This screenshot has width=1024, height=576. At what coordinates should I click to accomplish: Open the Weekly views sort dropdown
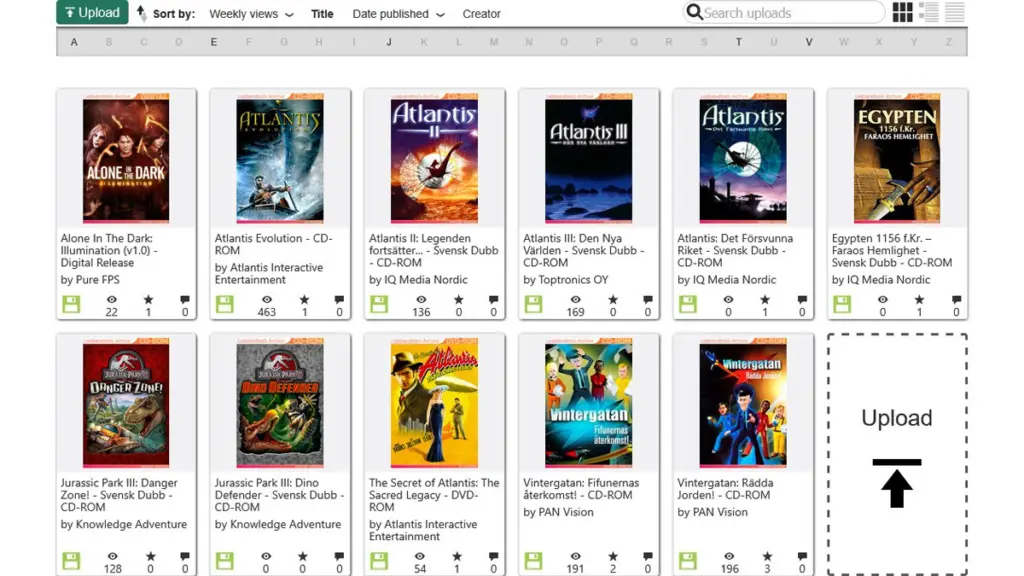(x=251, y=14)
